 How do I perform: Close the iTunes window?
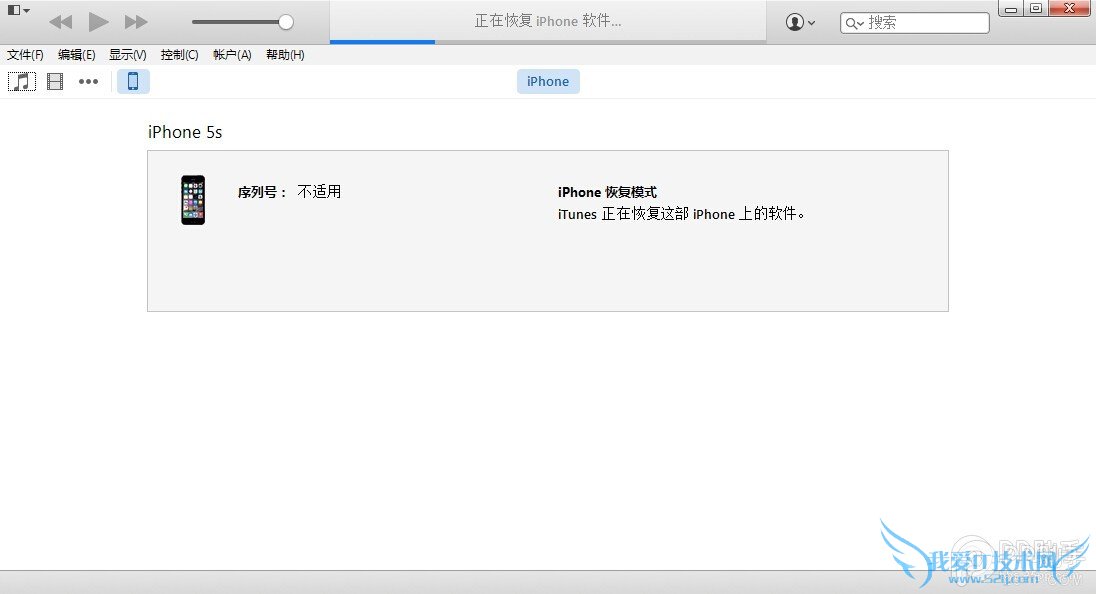coord(1069,8)
